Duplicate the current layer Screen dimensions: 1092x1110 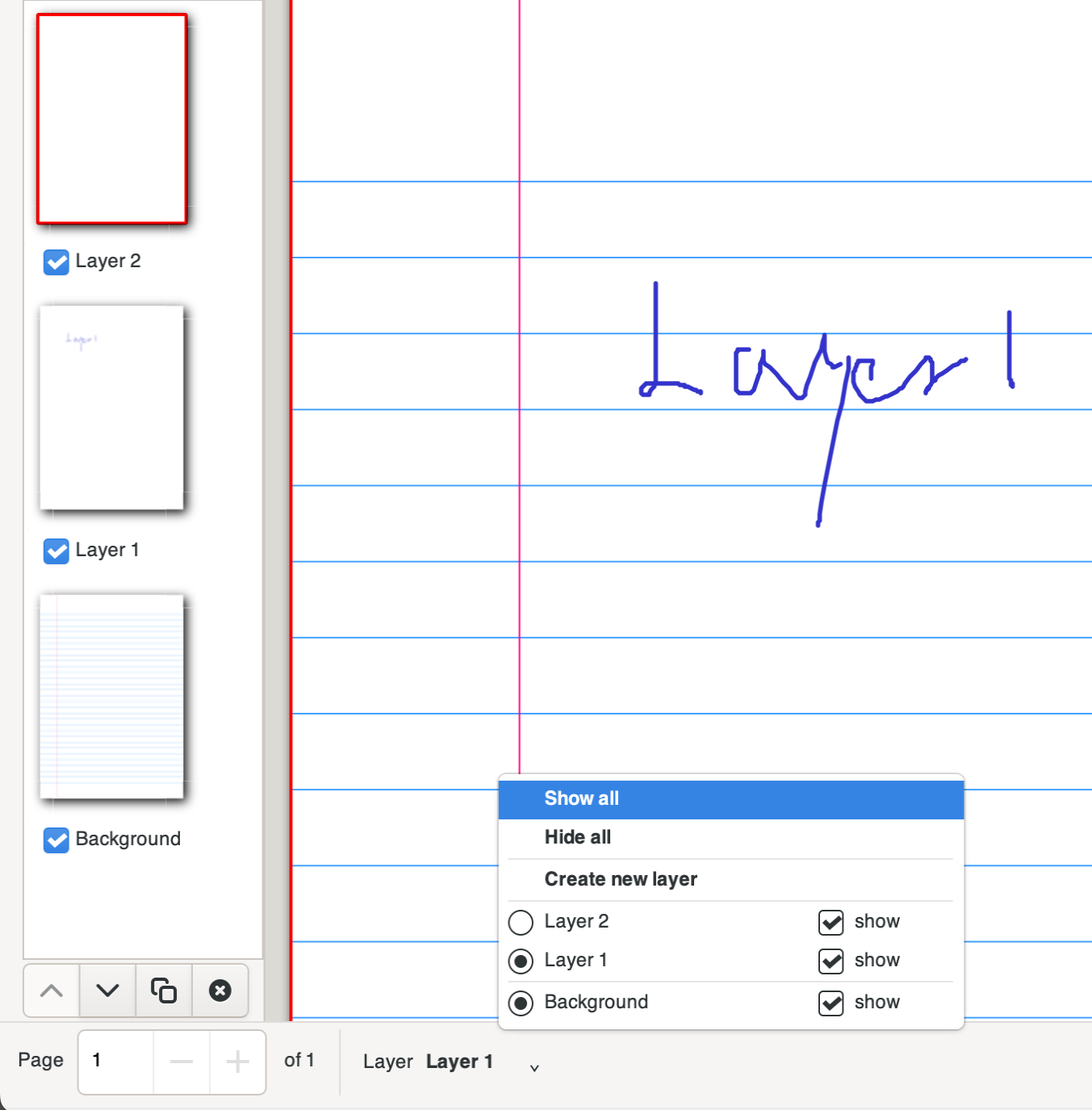point(164,991)
